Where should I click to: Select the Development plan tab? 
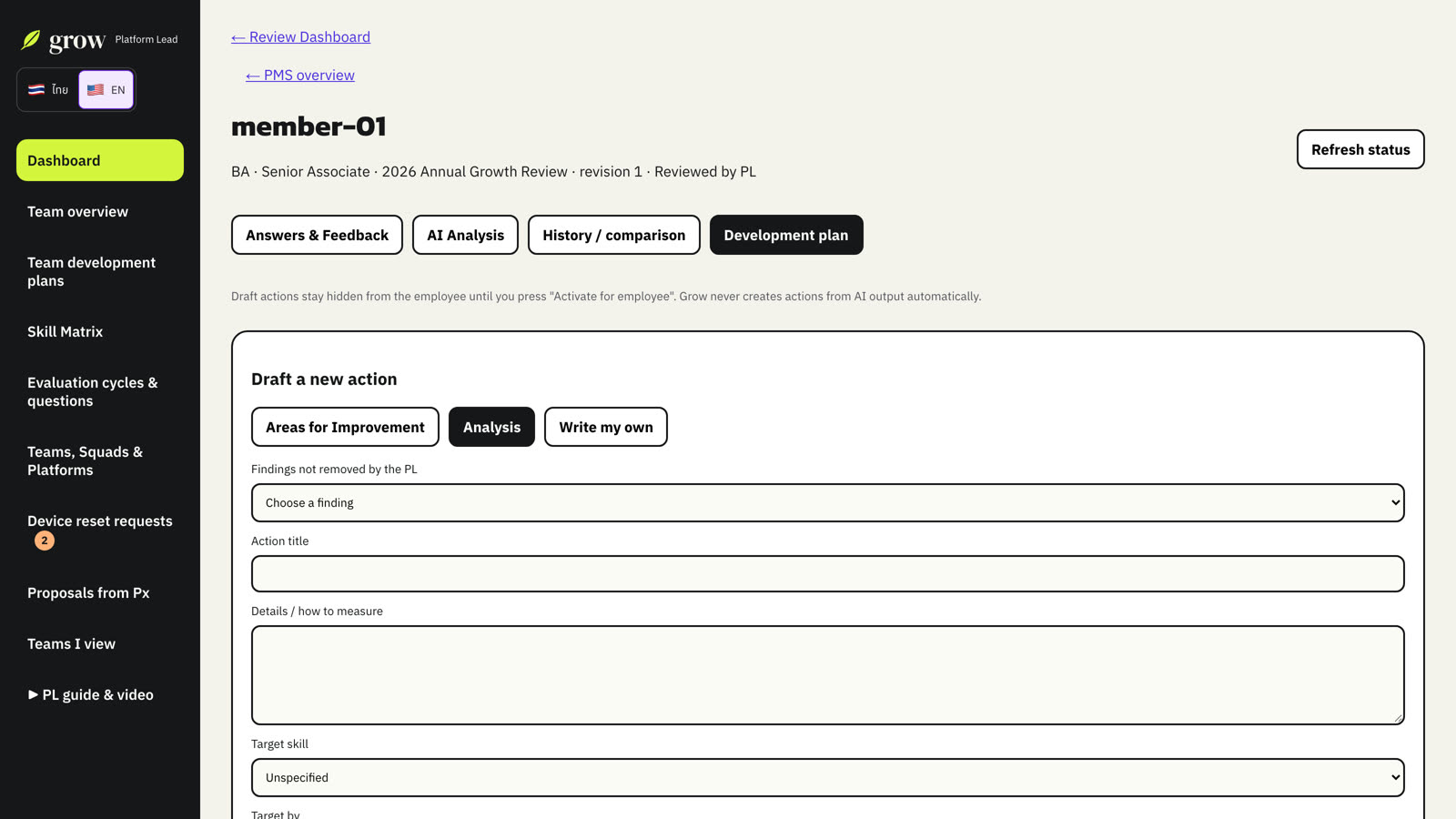[786, 235]
